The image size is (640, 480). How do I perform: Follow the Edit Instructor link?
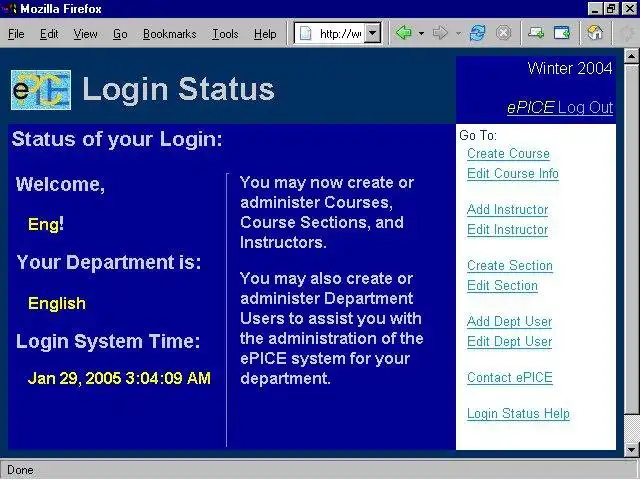(507, 230)
